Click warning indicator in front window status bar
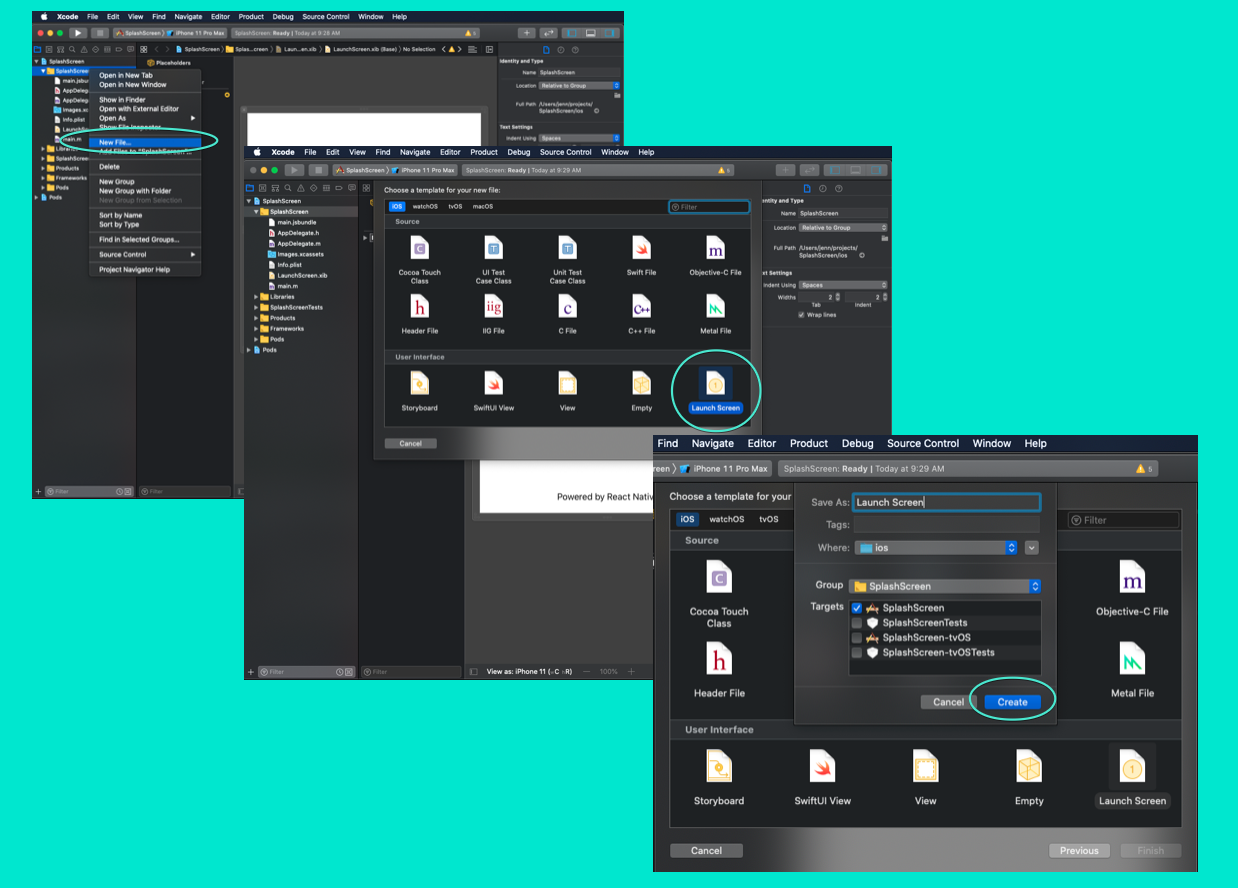This screenshot has height=888, width=1238. pyautogui.click(x=1144, y=468)
